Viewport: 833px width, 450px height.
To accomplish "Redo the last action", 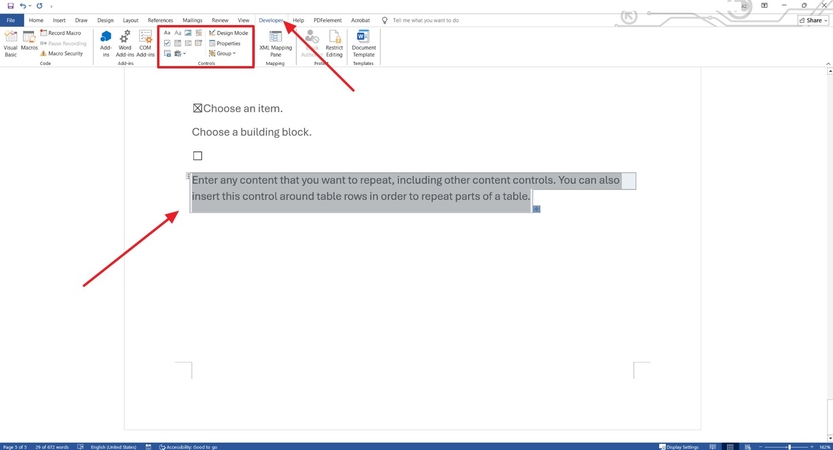I will coord(39,6).
